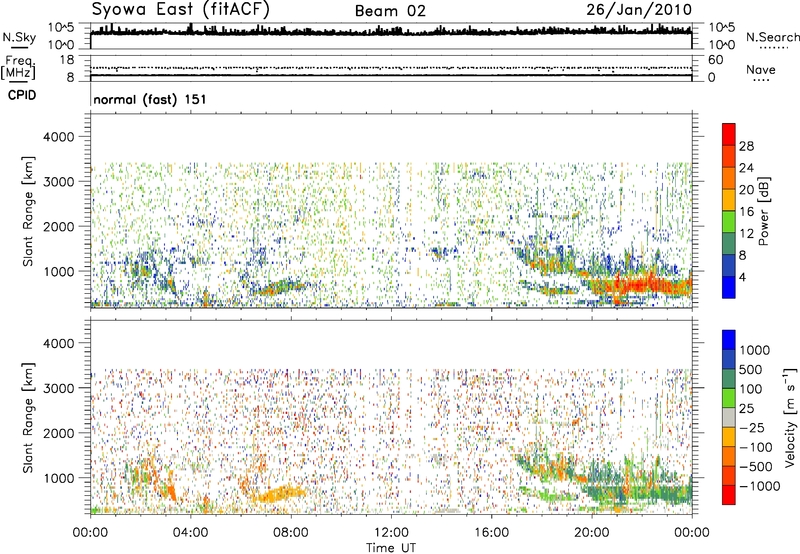Click the '3000' tick in the Velocity panel
Viewport: 800px width, 554px height.
coord(58,388)
